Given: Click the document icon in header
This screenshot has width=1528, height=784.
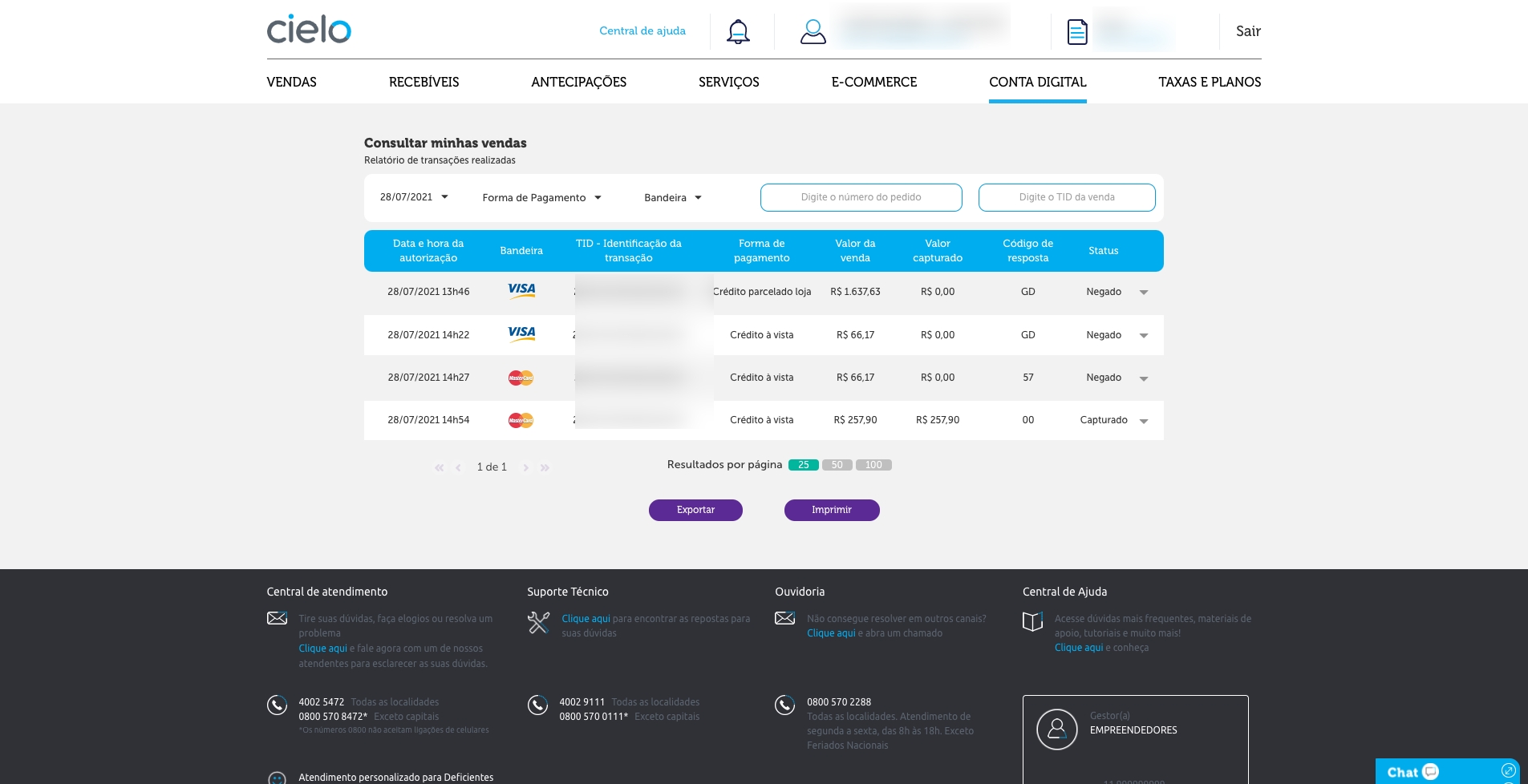Looking at the screenshot, I should pyautogui.click(x=1077, y=32).
